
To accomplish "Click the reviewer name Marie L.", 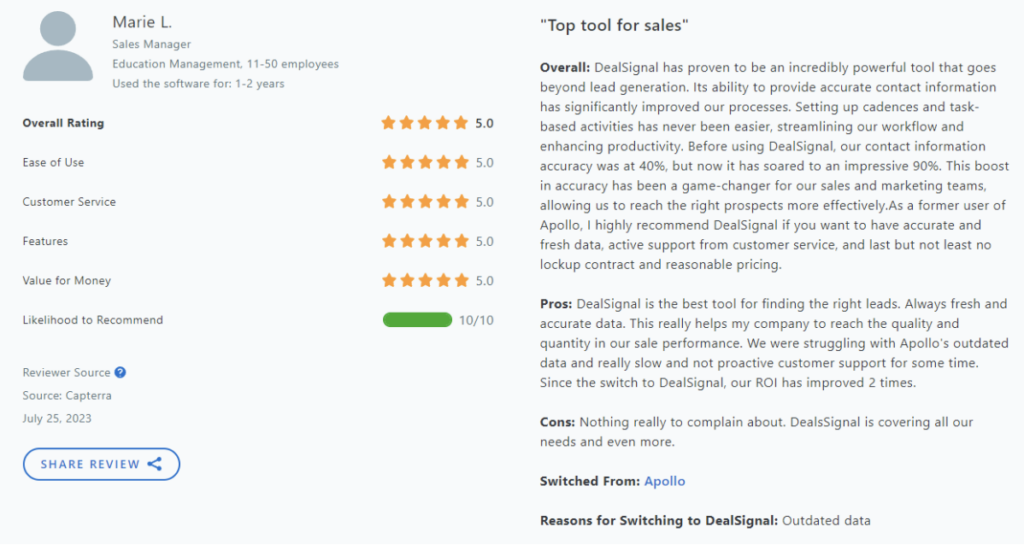I will 142,22.
